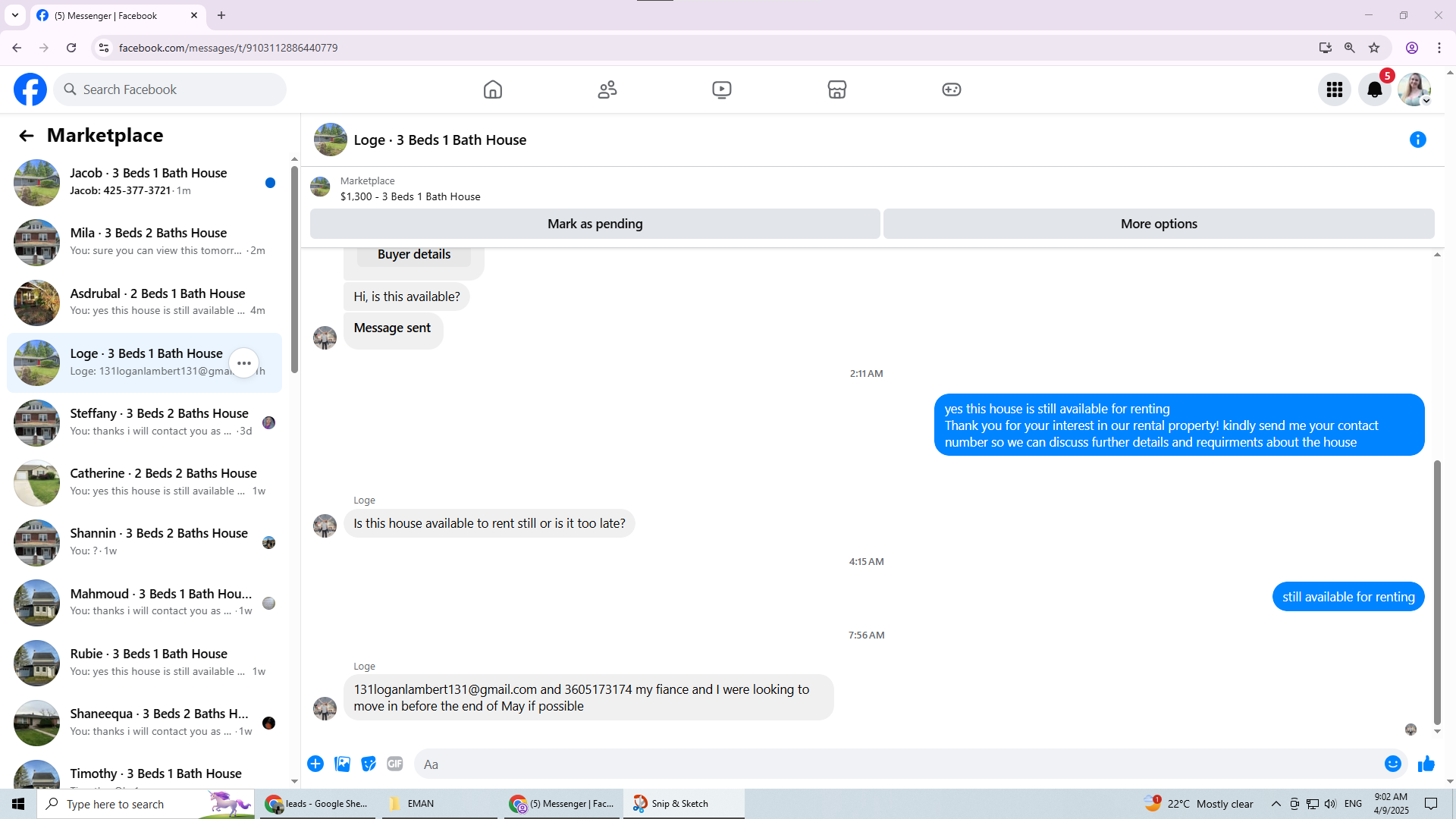Open the Timothy 3 Beds 1 Bath conversation
This screenshot has width=1456, height=819.
pyautogui.click(x=144, y=775)
